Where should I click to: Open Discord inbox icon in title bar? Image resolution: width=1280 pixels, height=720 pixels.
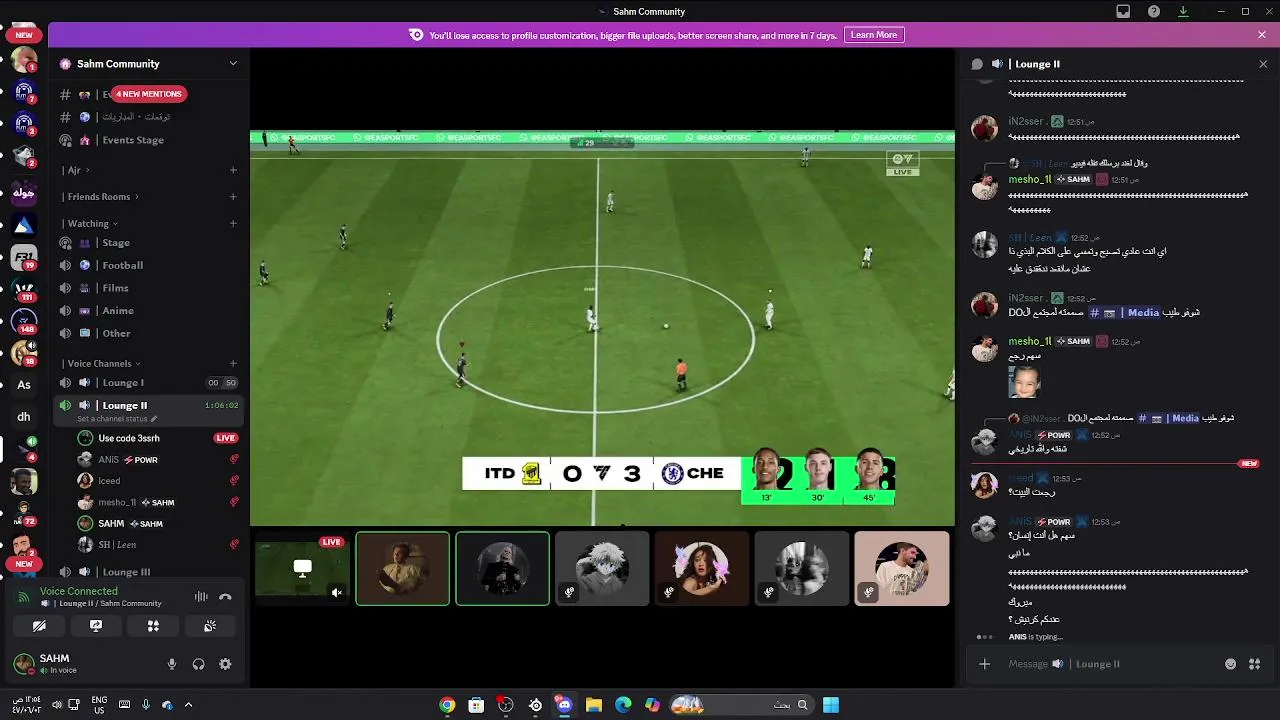pos(1123,12)
